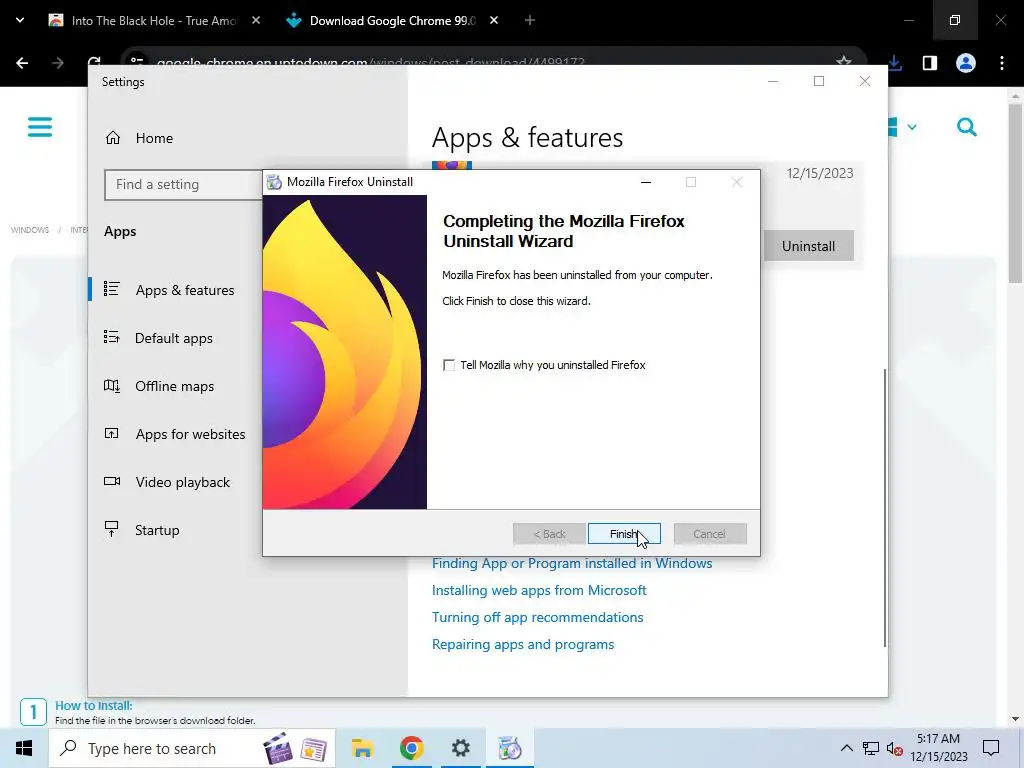The image size is (1024, 768).
Task: Open Repairing apps and programs link
Action: 523,645
